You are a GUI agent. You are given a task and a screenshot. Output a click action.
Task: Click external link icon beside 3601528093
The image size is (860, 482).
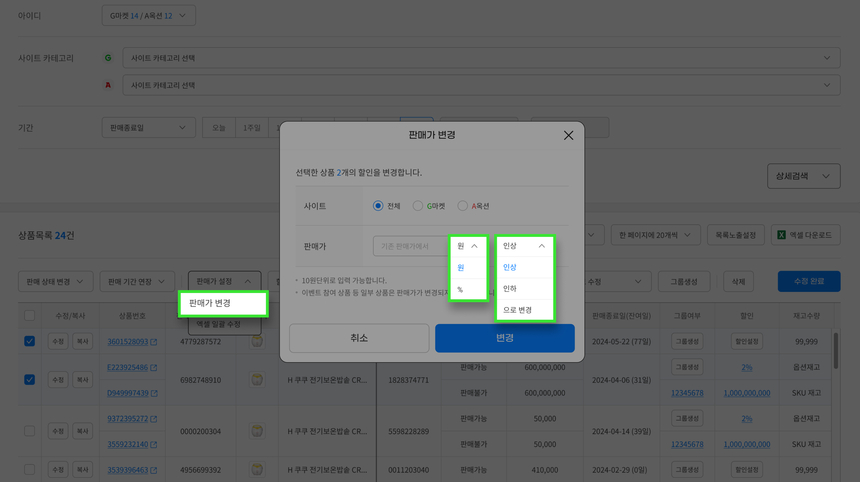coord(154,342)
